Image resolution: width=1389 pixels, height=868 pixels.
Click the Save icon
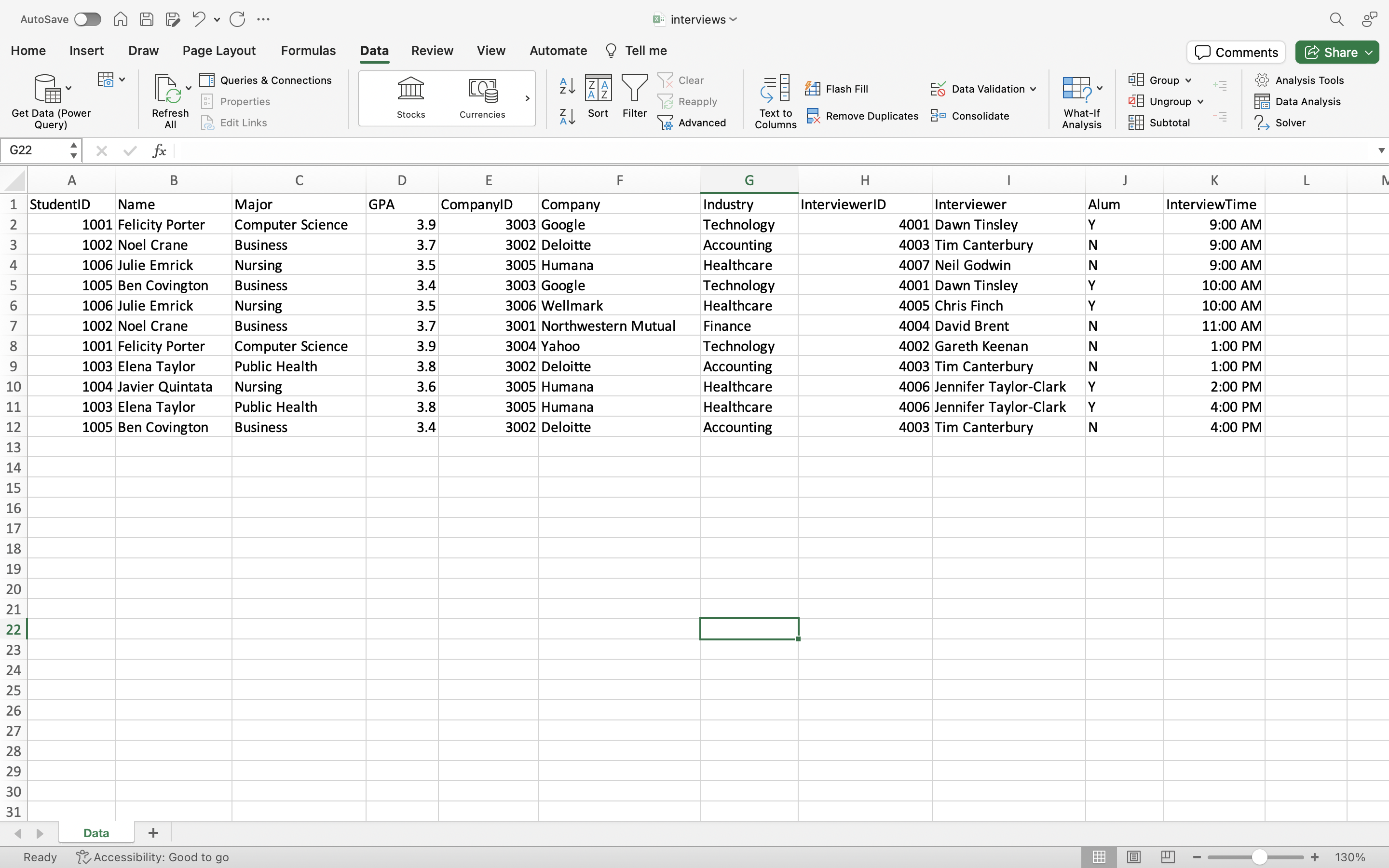pos(146,19)
